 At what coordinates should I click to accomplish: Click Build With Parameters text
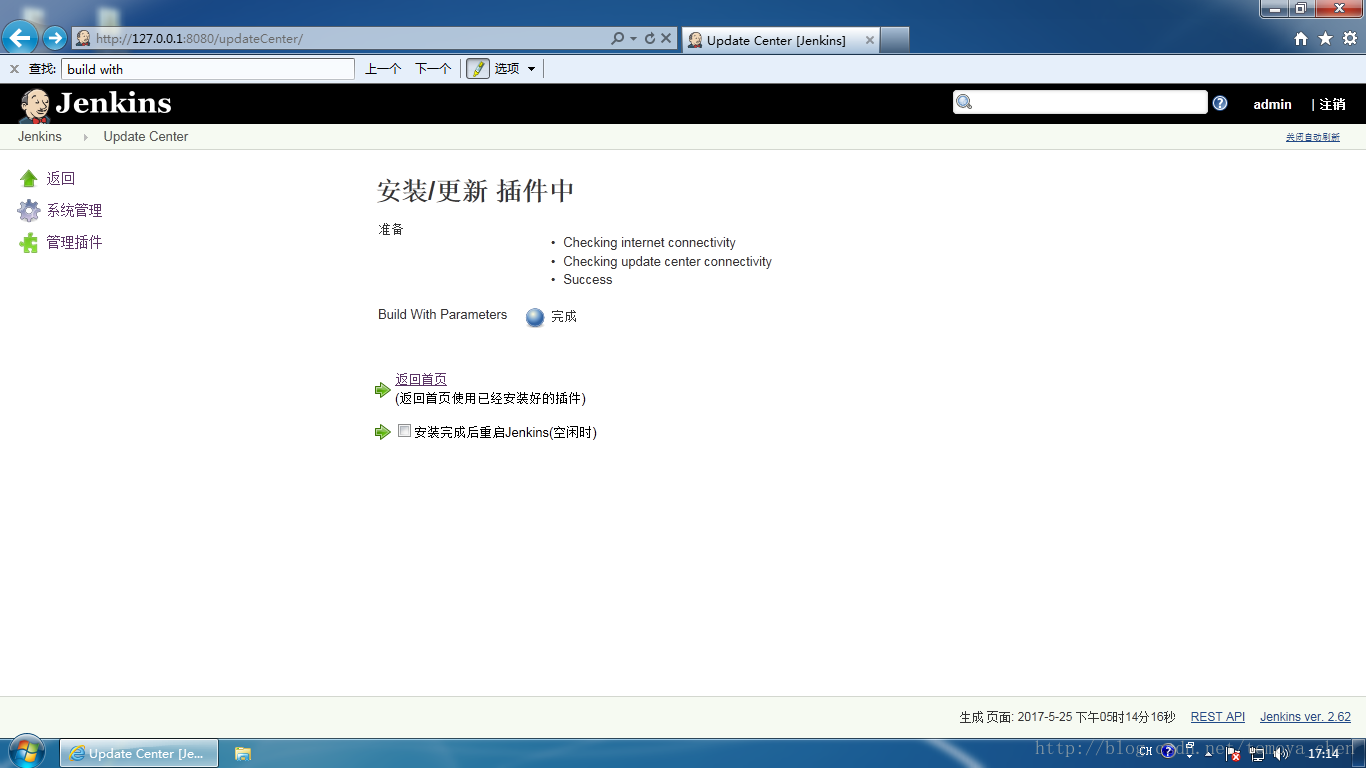point(443,314)
